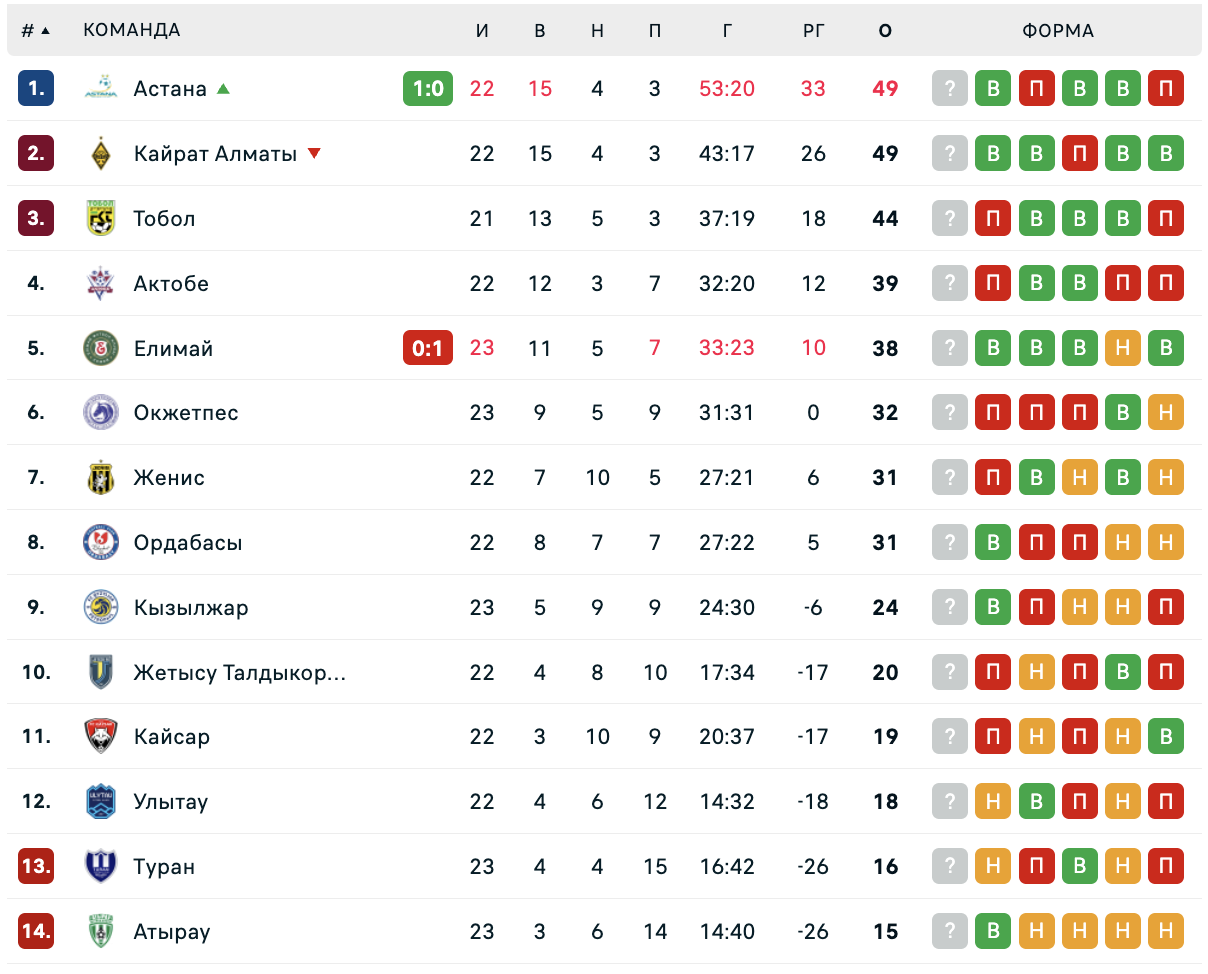
Task: Click the Atyrau green club badge
Action: click(101, 931)
